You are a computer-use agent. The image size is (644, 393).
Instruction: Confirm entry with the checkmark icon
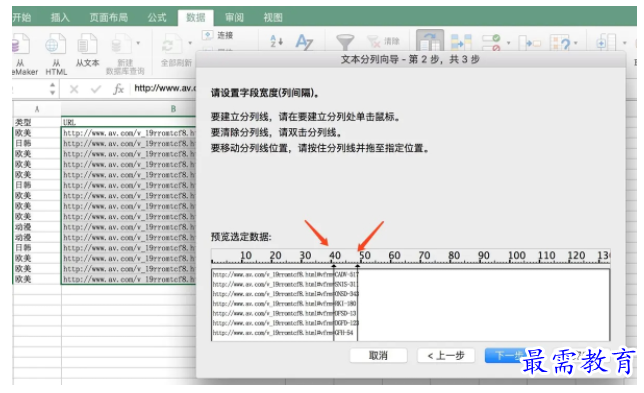(96, 89)
